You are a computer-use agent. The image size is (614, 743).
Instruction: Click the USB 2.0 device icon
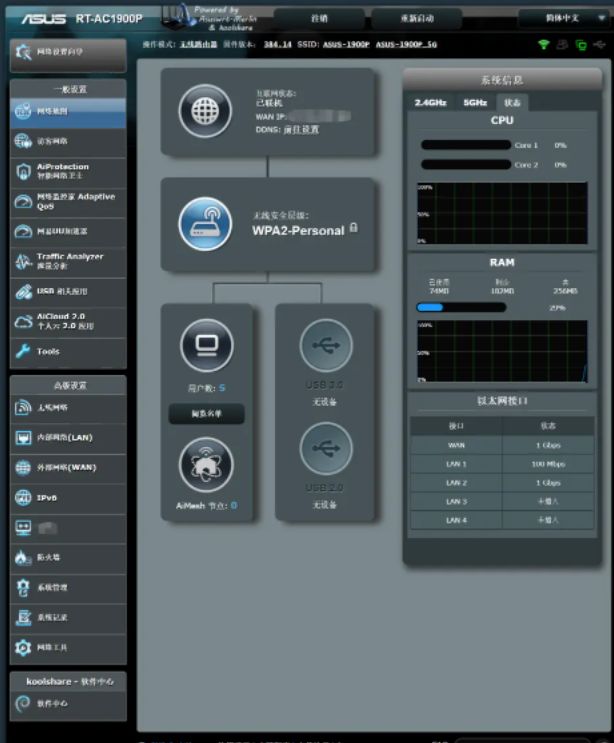pos(326,448)
